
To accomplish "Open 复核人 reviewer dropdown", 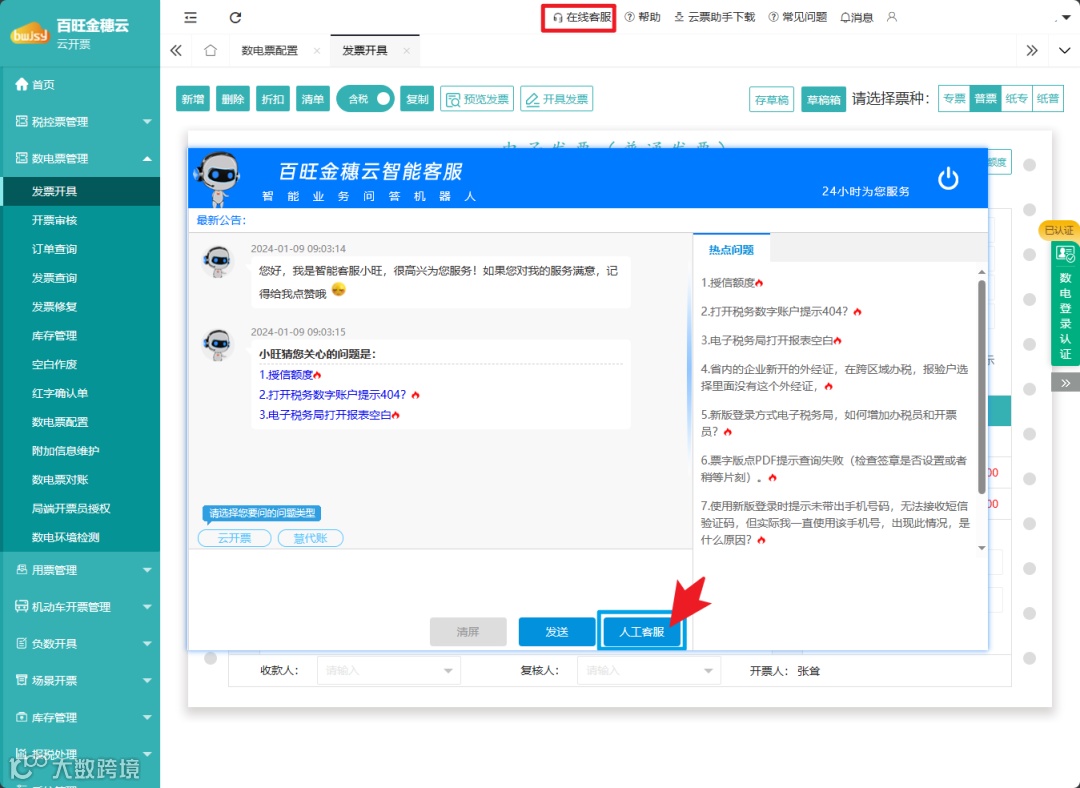I will (x=649, y=670).
